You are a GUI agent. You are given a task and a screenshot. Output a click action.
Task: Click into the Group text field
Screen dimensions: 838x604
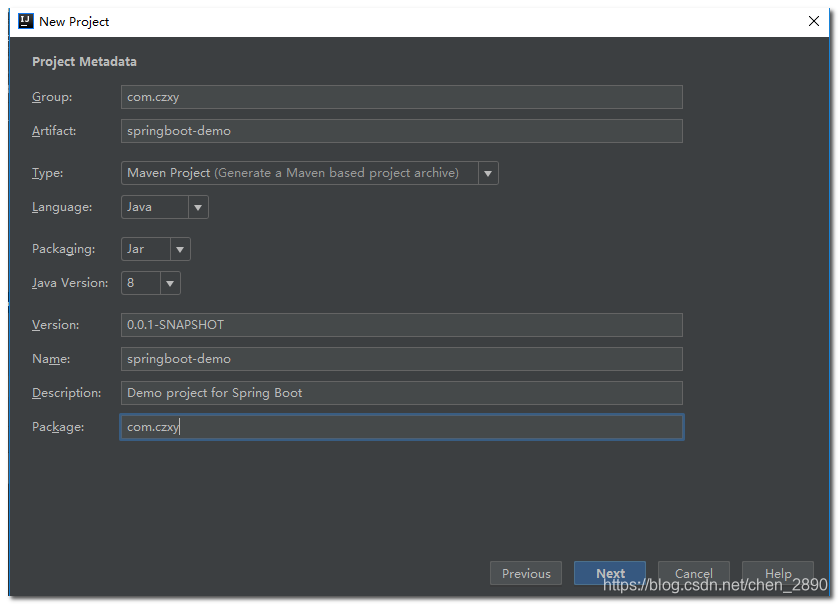click(x=401, y=97)
